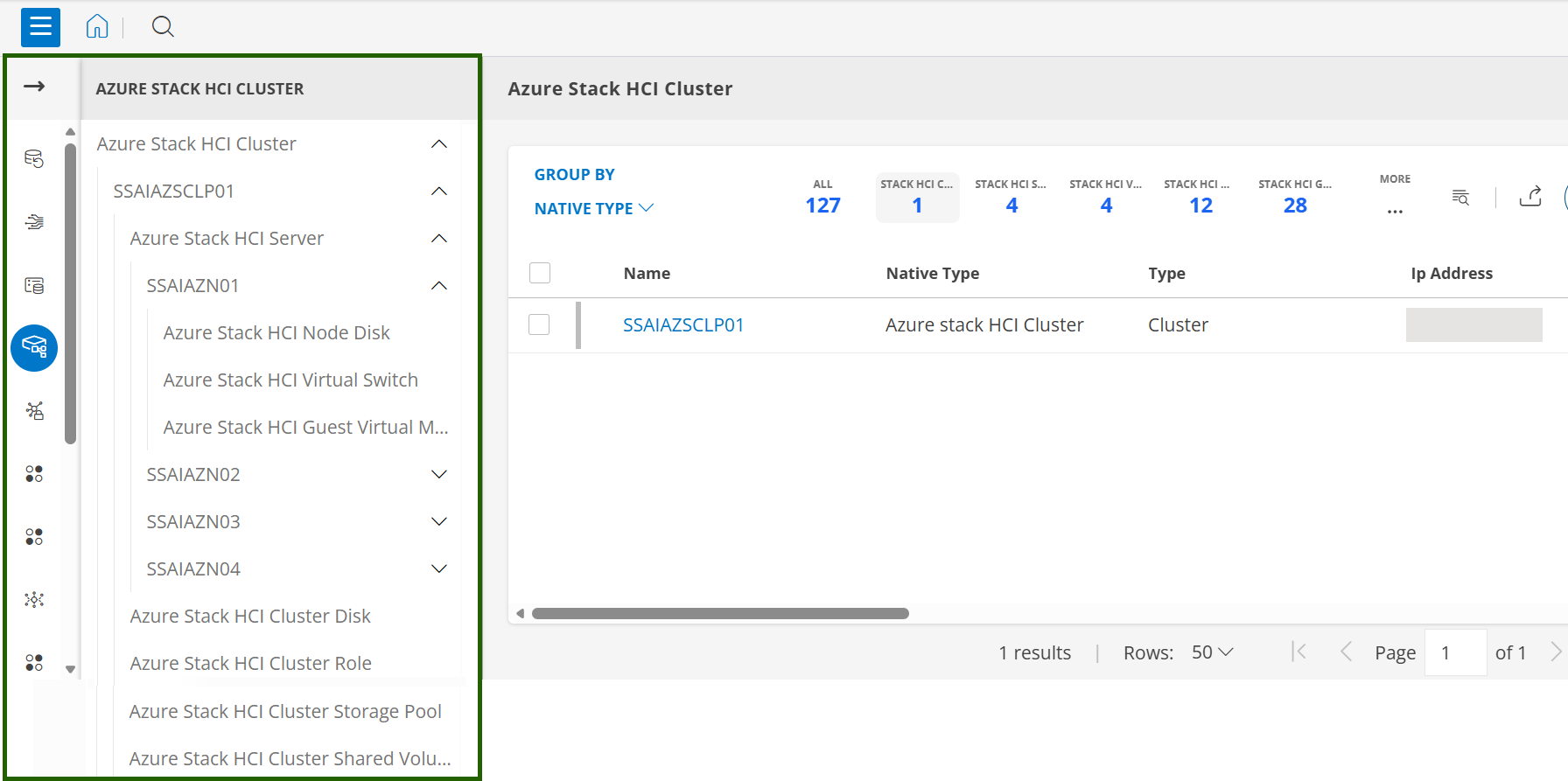Open the table search filter icon
Screen dimensions: 1568x781
coord(1460,197)
